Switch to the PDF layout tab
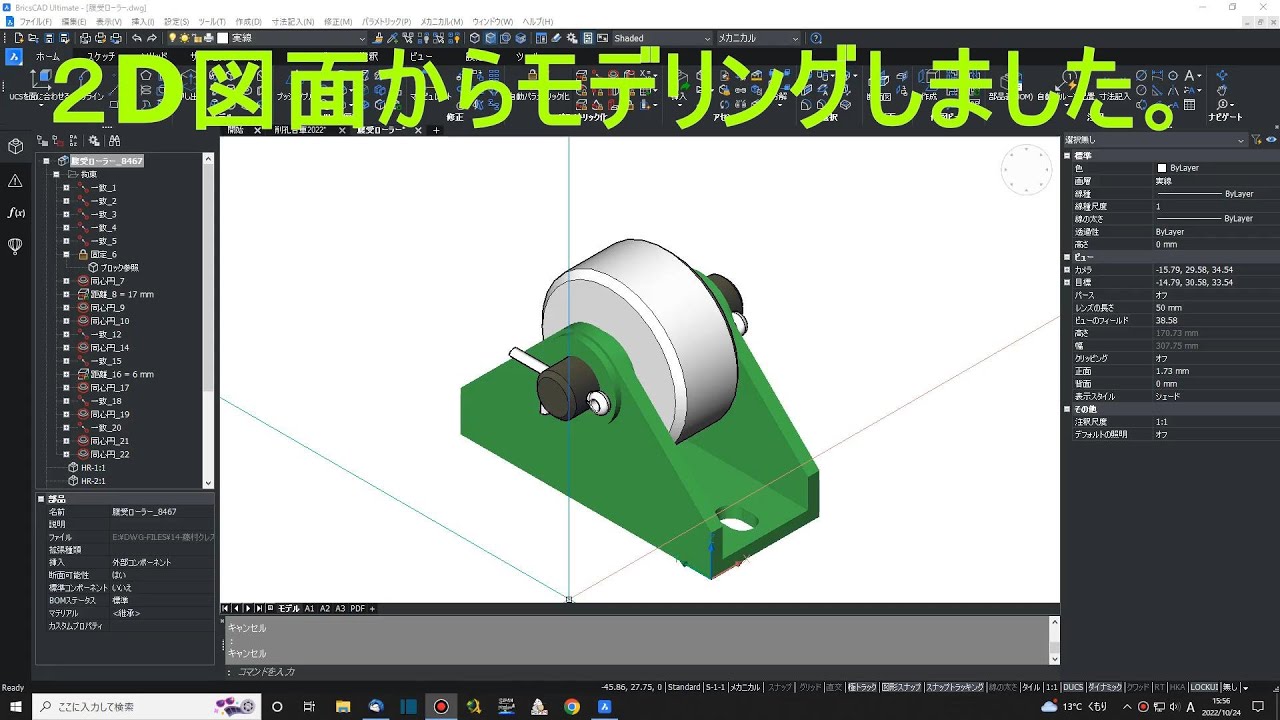1280x720 pixels. click(x=357, y=608)
